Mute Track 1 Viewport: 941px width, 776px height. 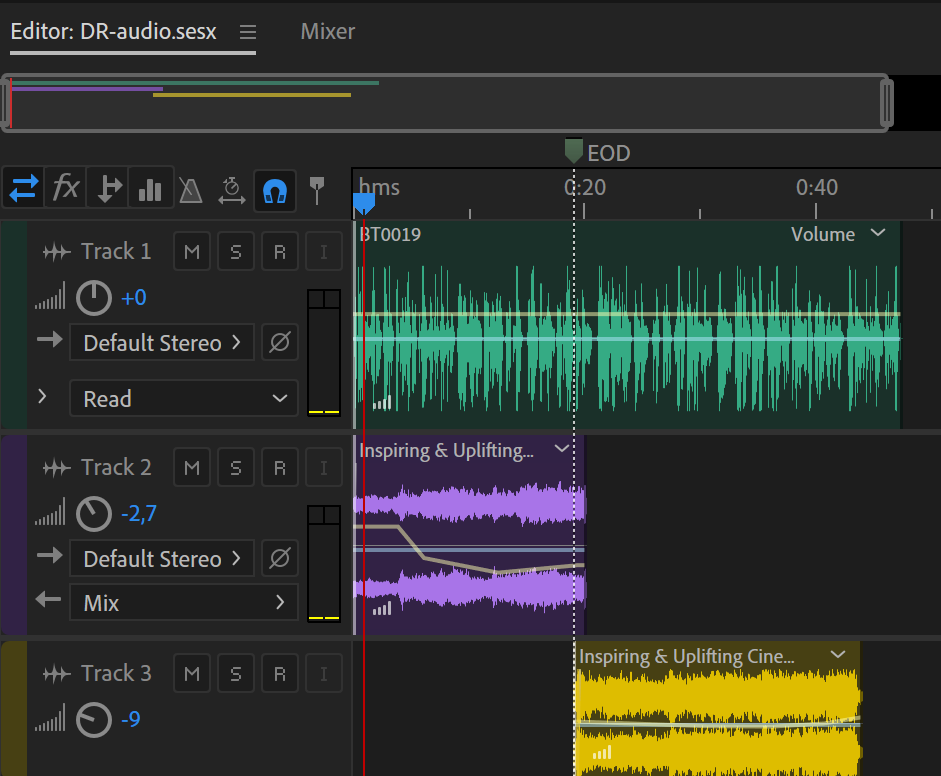point(192,252)
